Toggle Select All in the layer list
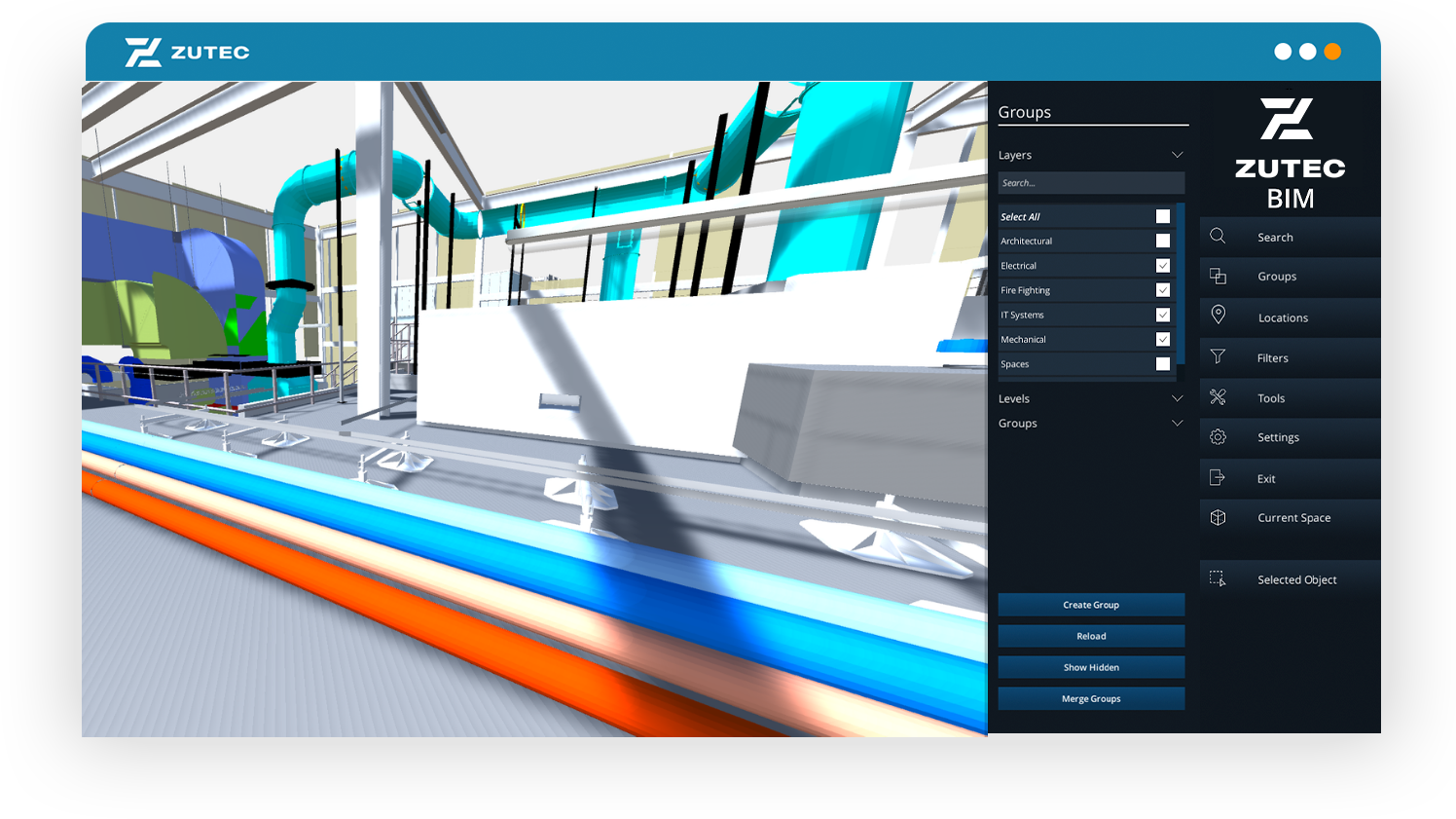The image size is (1456, 819). 1164,216
